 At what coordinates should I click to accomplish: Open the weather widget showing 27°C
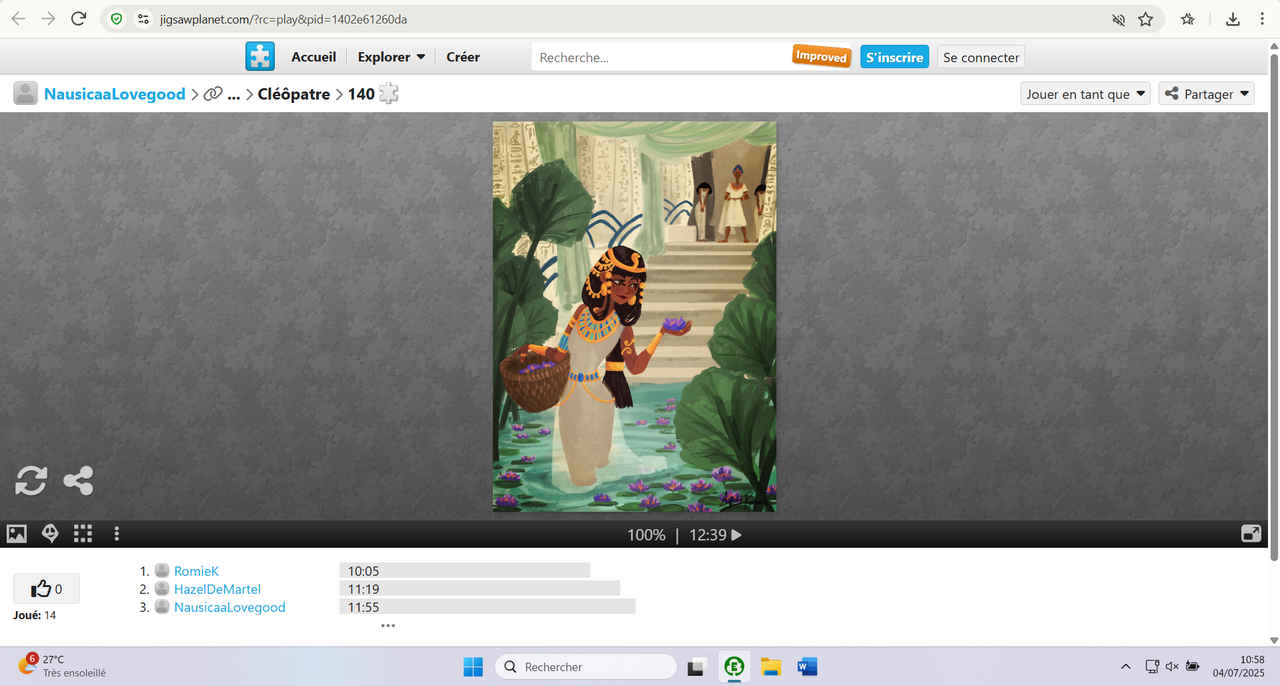62,666
